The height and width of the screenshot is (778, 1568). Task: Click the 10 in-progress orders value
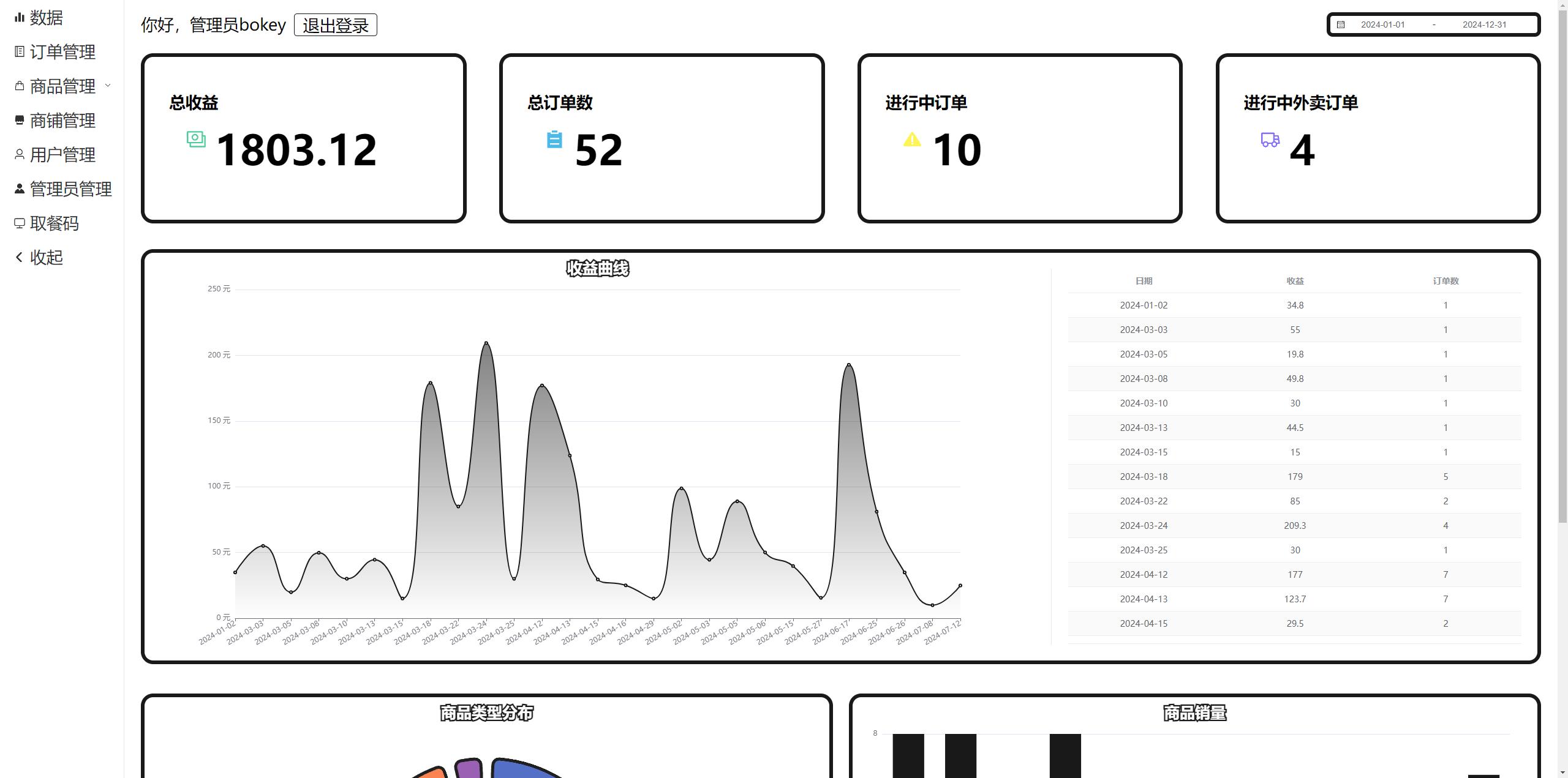pyautogui.click(x=957, y=150)
